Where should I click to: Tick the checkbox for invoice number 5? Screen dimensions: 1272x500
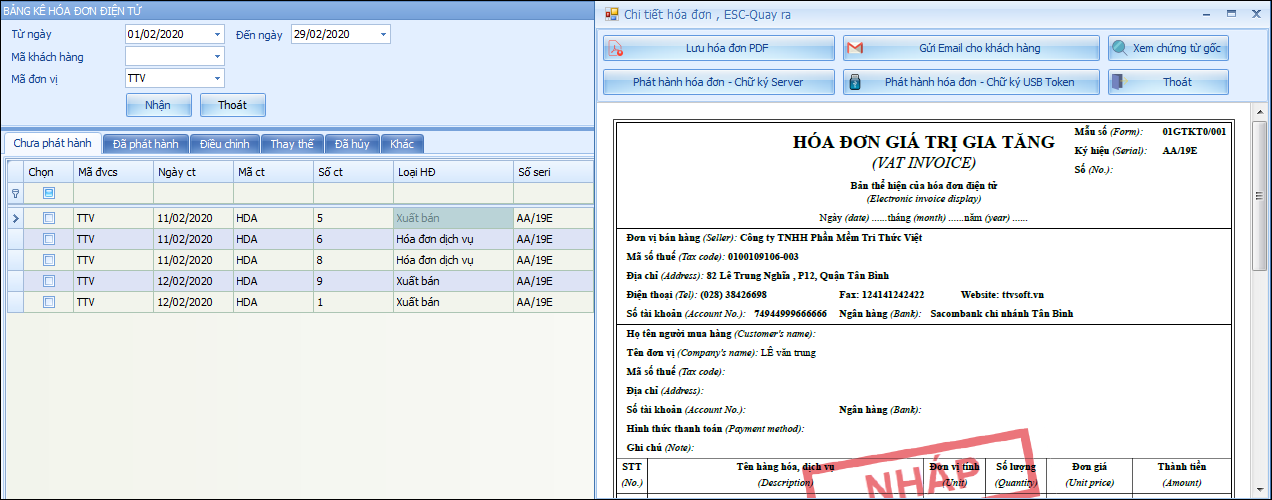click(49, 218)
